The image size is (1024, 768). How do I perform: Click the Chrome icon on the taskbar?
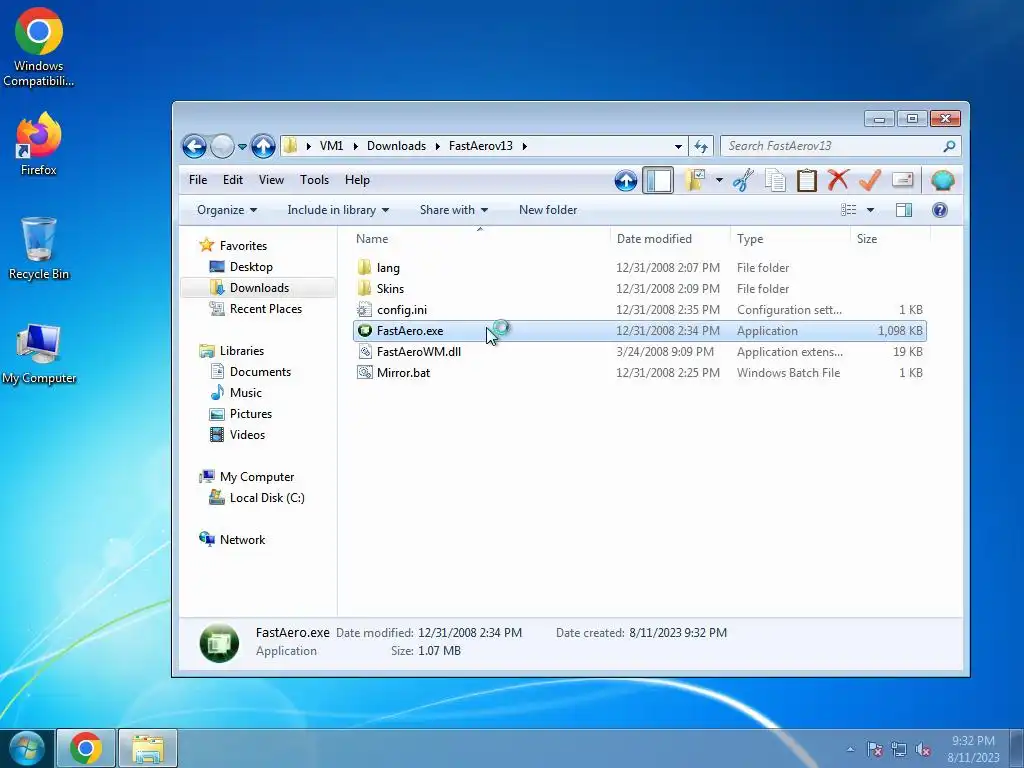coord(86,748)
